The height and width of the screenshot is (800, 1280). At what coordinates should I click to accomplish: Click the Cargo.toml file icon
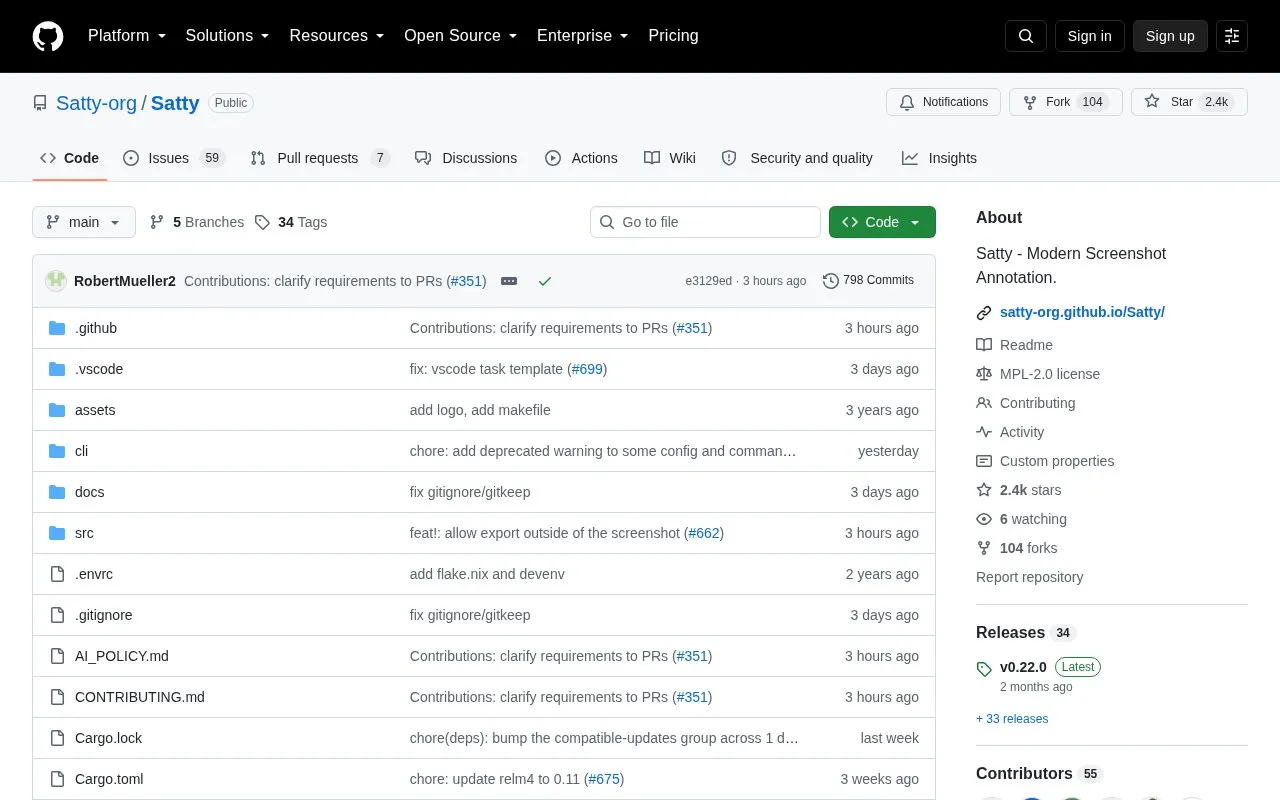(57, 779)
